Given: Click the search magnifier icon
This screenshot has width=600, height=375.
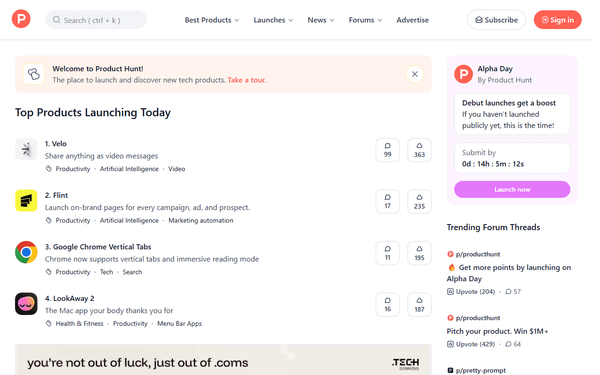Looking at the screenshot, I should 57,20.
